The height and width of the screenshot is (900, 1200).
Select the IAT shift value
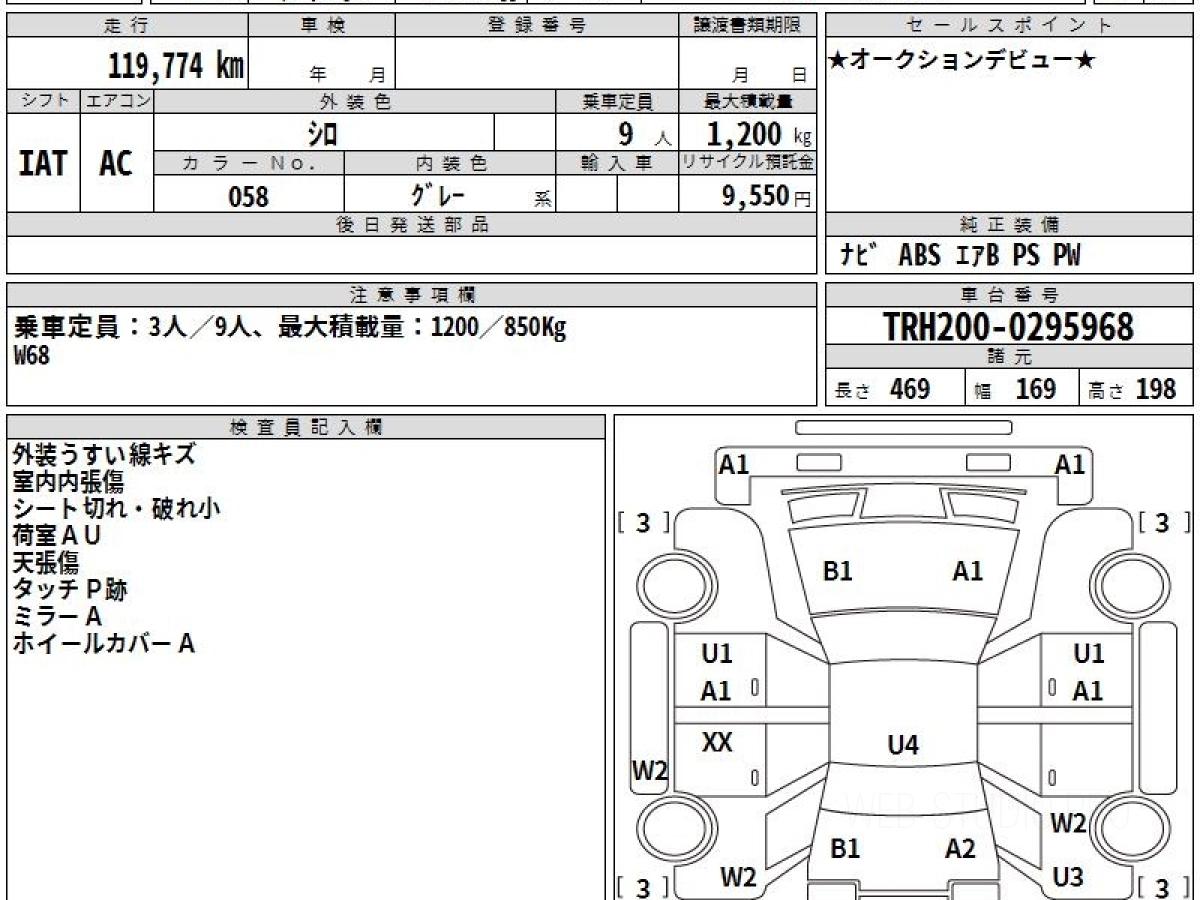(x=43, y=163)
